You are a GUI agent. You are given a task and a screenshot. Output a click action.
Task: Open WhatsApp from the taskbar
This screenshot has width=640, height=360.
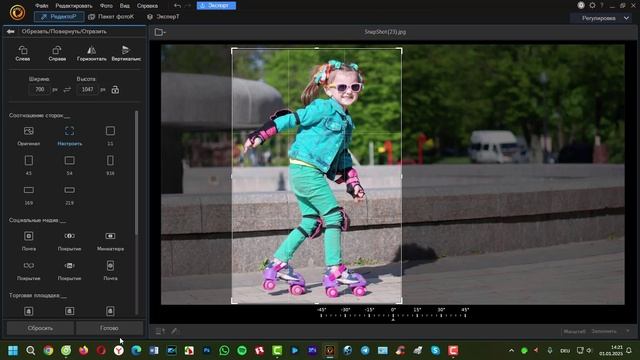[x=224, y=350]
